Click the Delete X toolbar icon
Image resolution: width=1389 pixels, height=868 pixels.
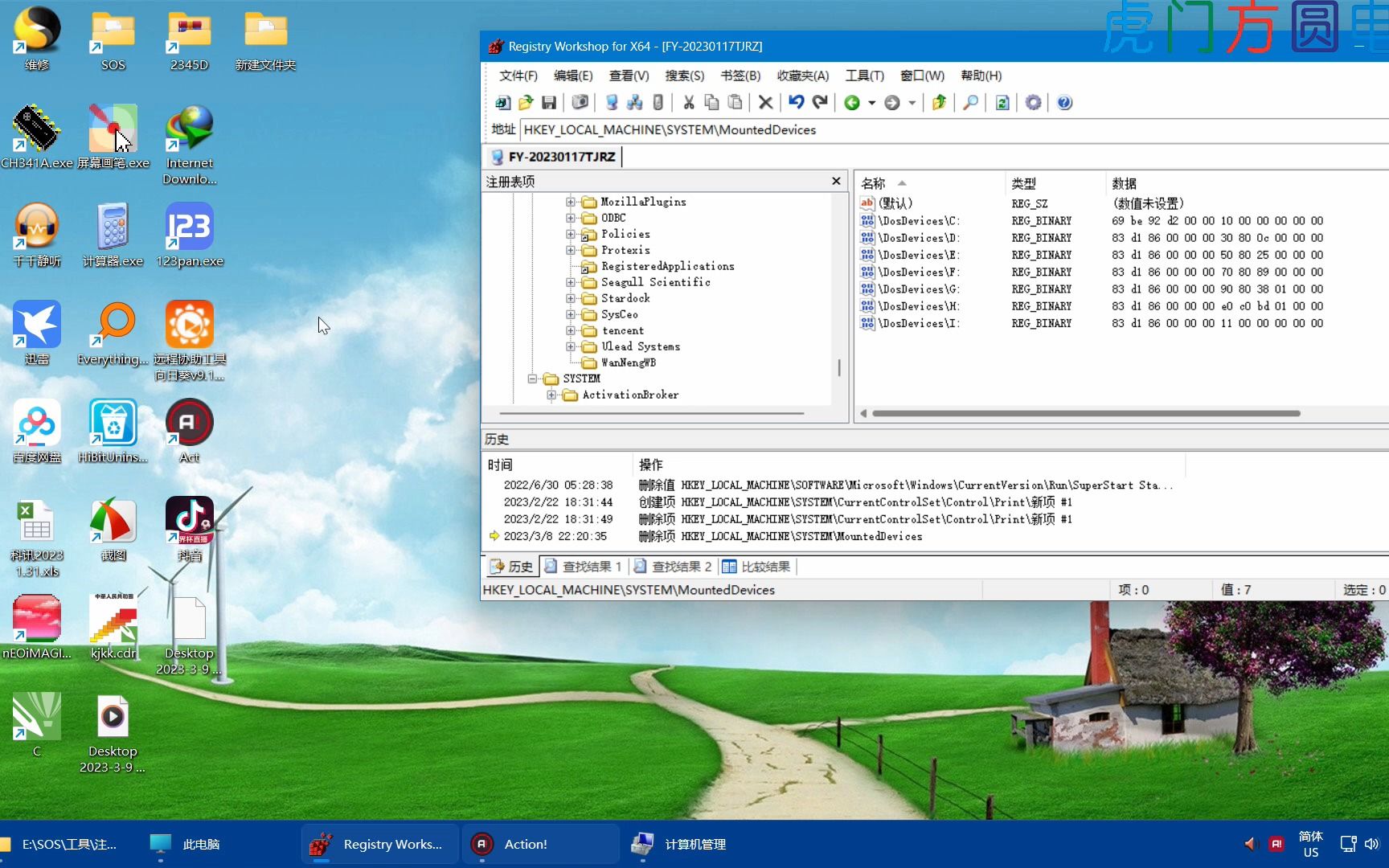point(765,103)
